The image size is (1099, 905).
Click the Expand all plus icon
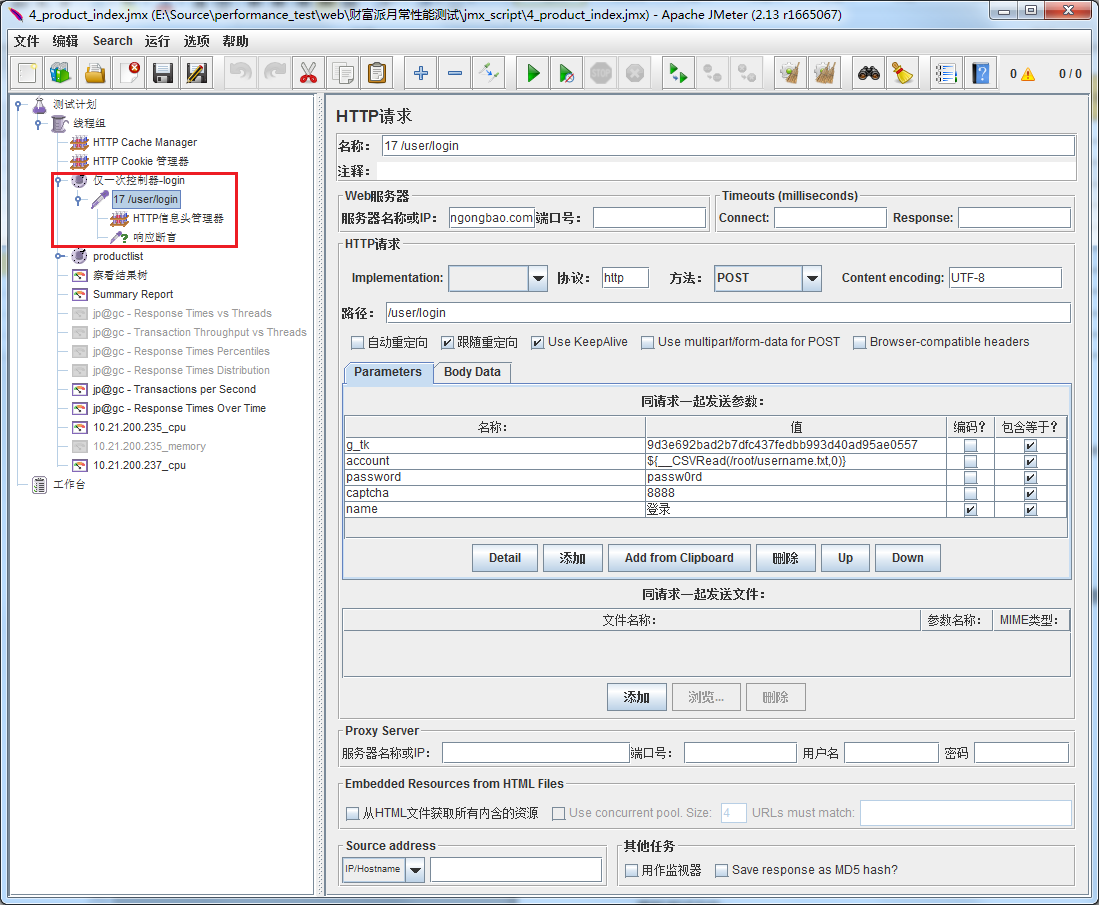pyautogui.click(x=421, y=73)
